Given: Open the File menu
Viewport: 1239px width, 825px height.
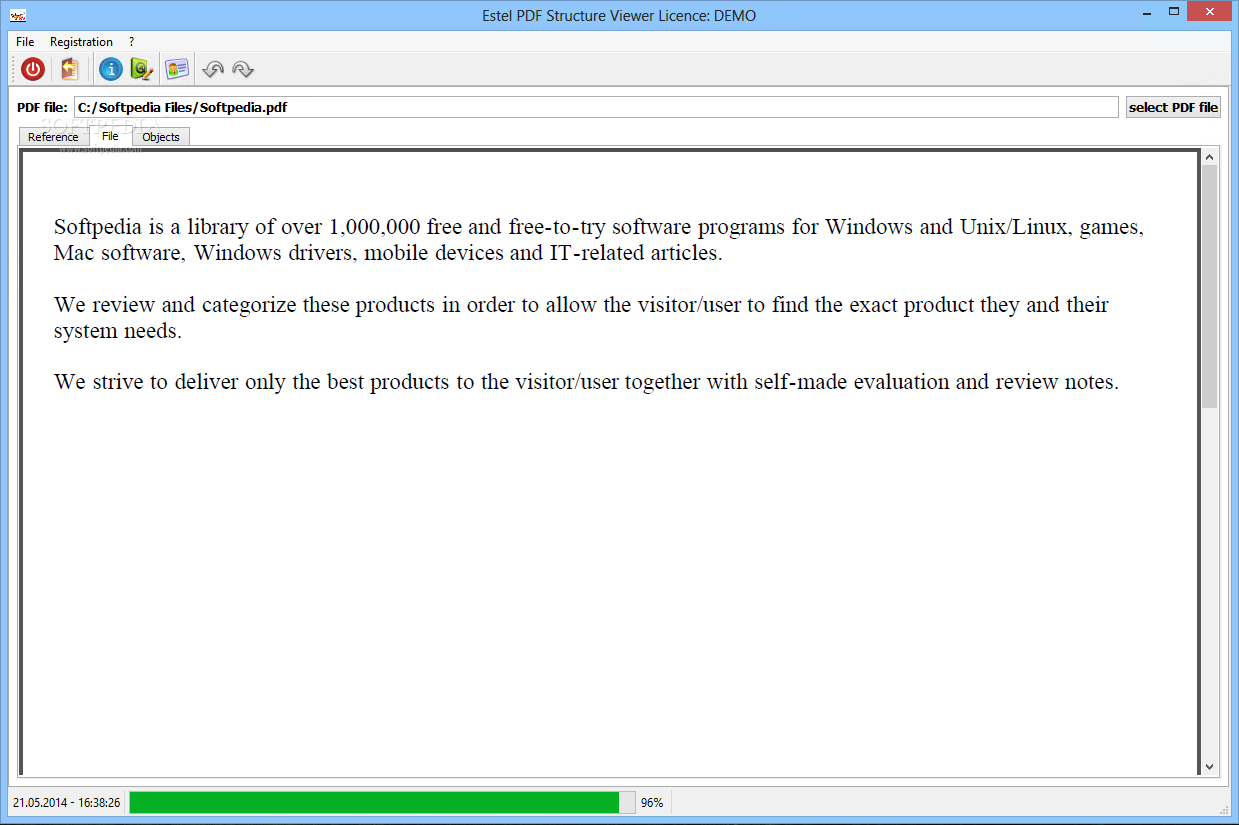Looking at the screenshot, I should tap(25, 42).
